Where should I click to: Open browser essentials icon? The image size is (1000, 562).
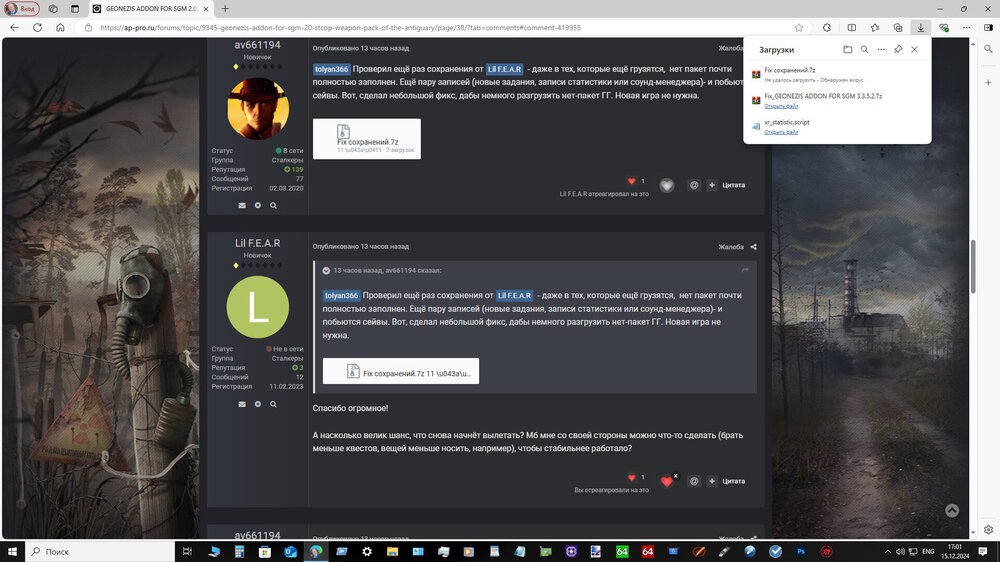[944, 27]
